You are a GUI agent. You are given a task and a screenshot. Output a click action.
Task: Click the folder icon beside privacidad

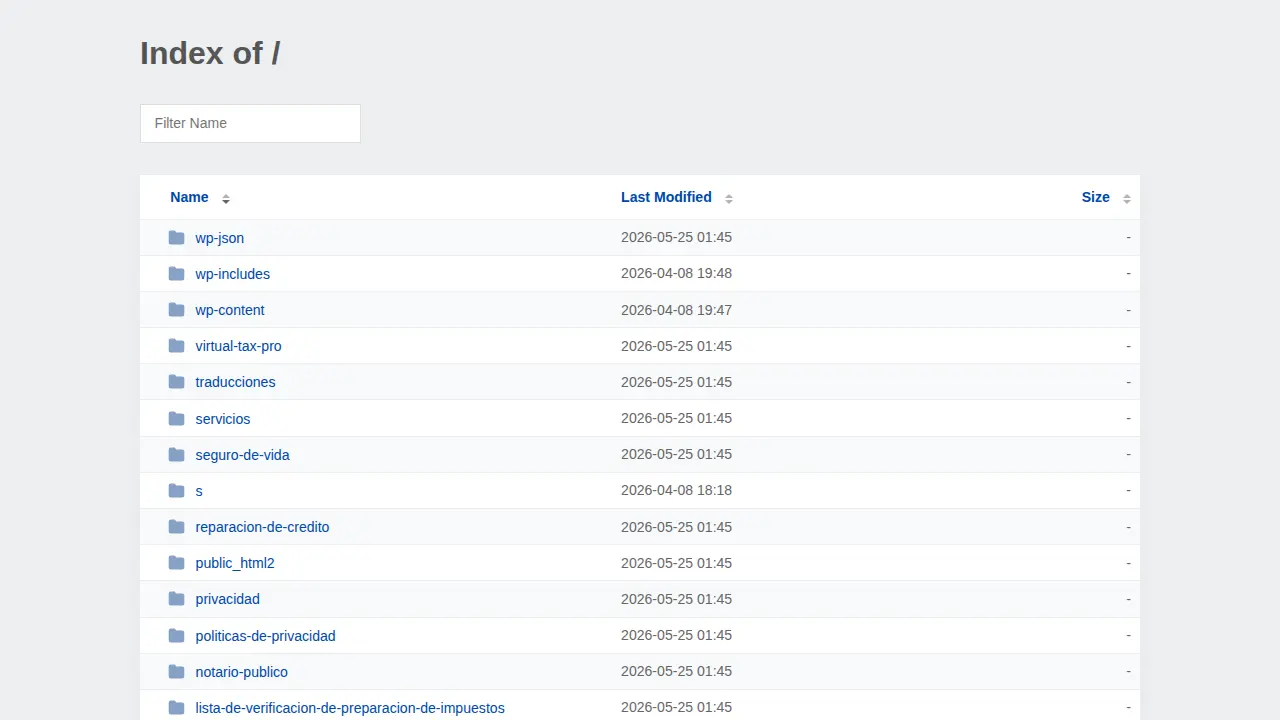click(x=177, y=599)
